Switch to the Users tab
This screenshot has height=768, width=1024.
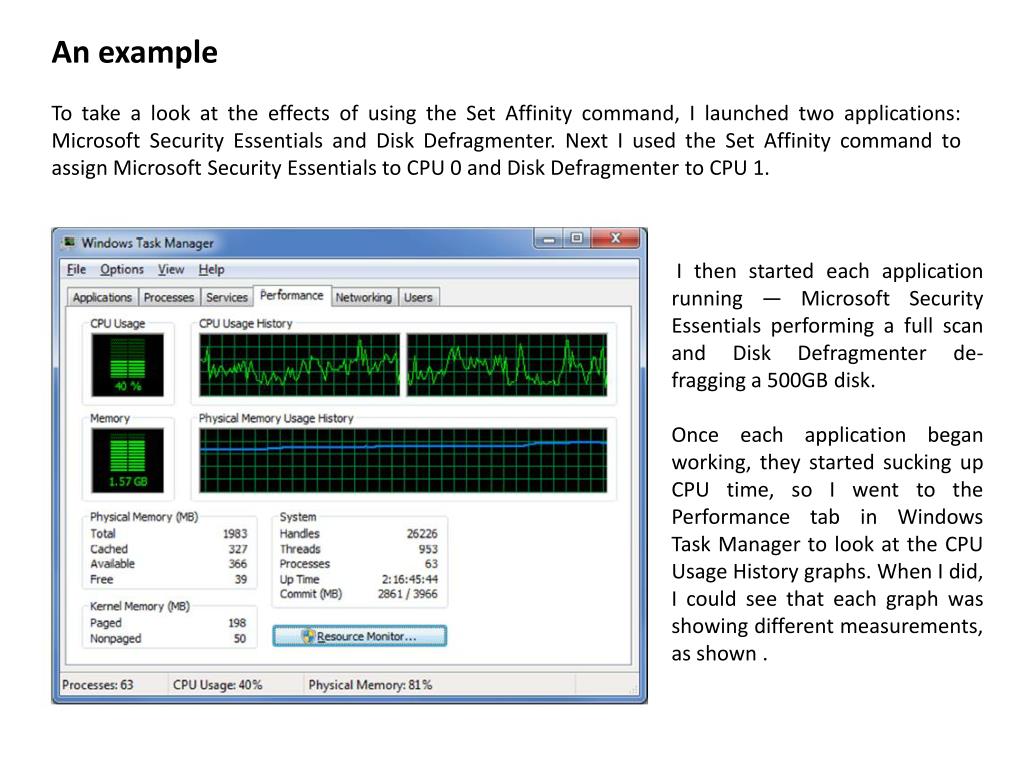[x=418, y=297]
